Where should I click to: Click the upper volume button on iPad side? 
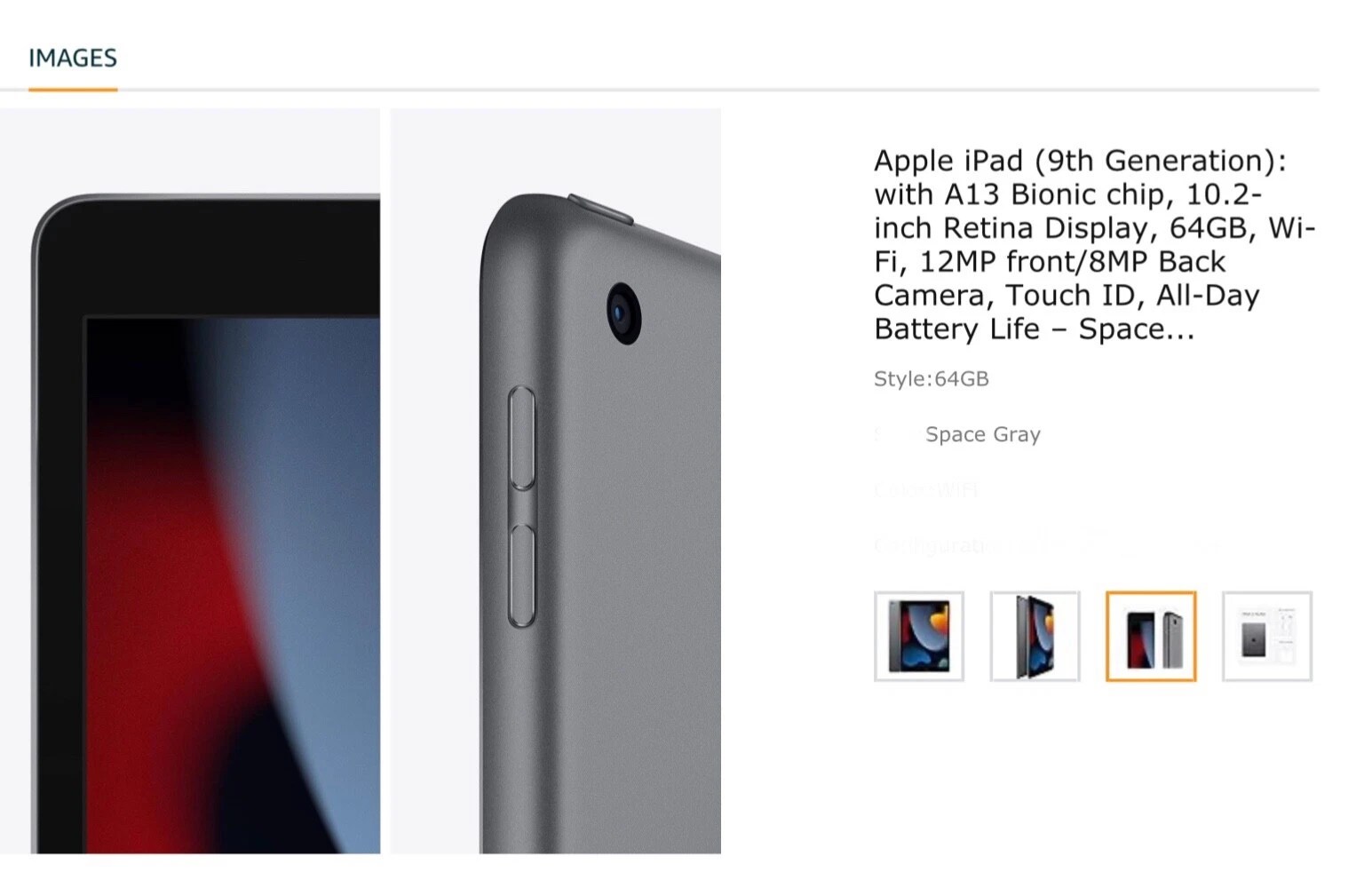click(522, 438)
